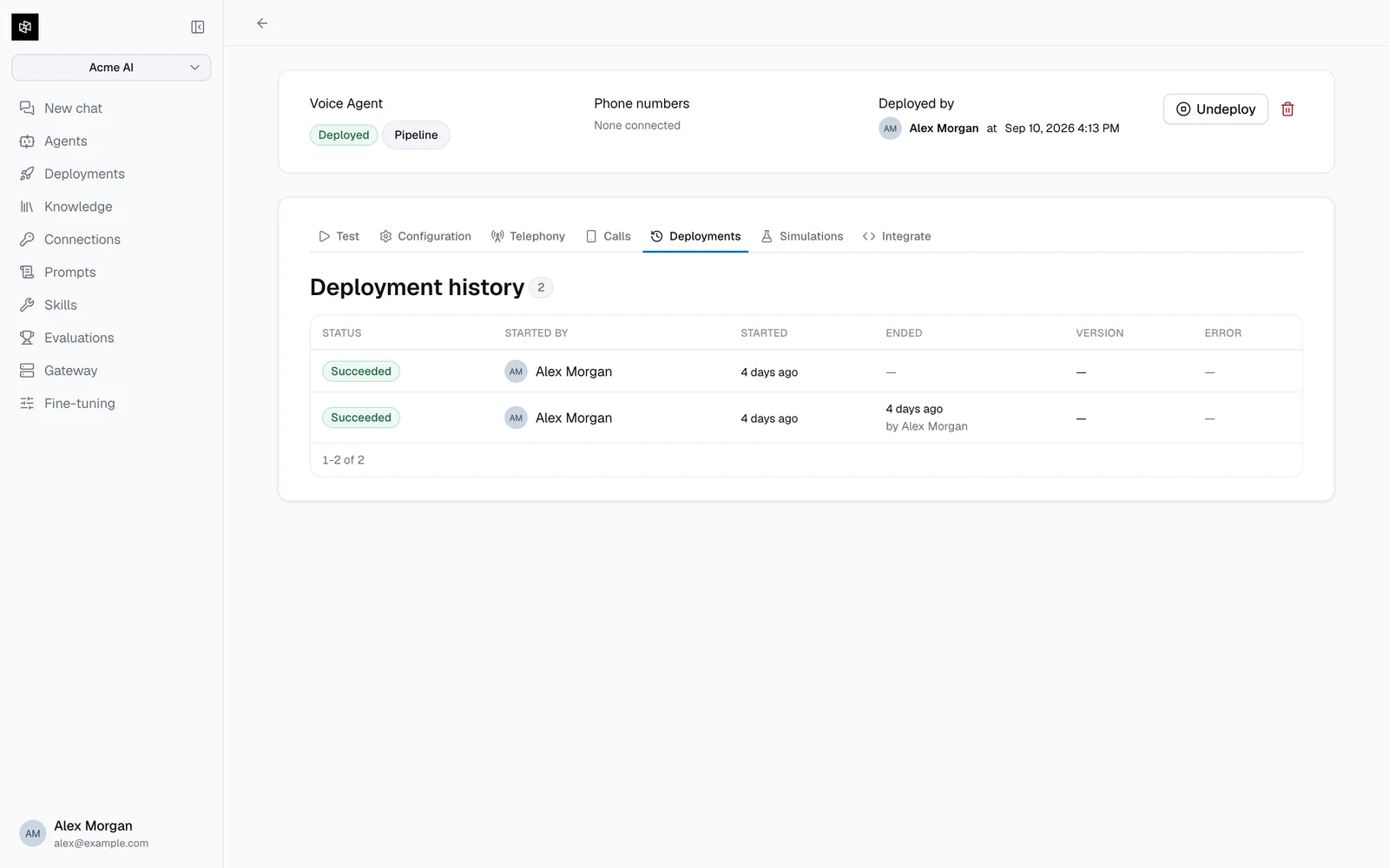Open Fine-tuning page from sidebar
Screen dimensions: 1389x868
click(x=111, y=404)
